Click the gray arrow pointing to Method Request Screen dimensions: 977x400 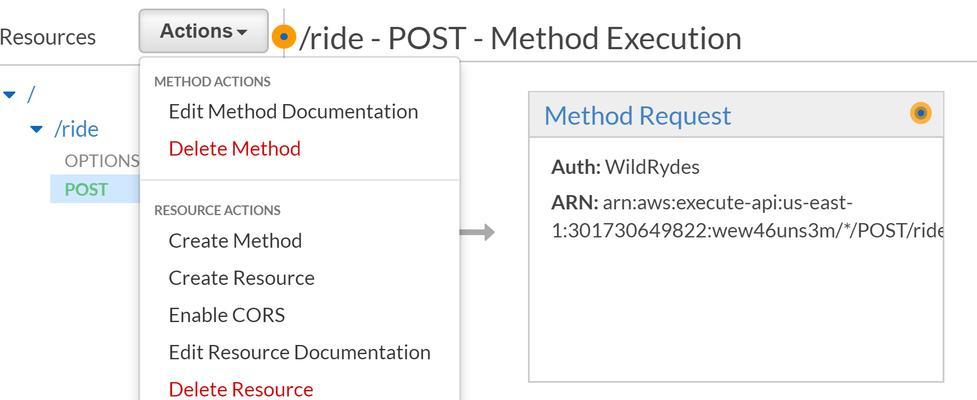pyautogui.click(x=477, y=232)
